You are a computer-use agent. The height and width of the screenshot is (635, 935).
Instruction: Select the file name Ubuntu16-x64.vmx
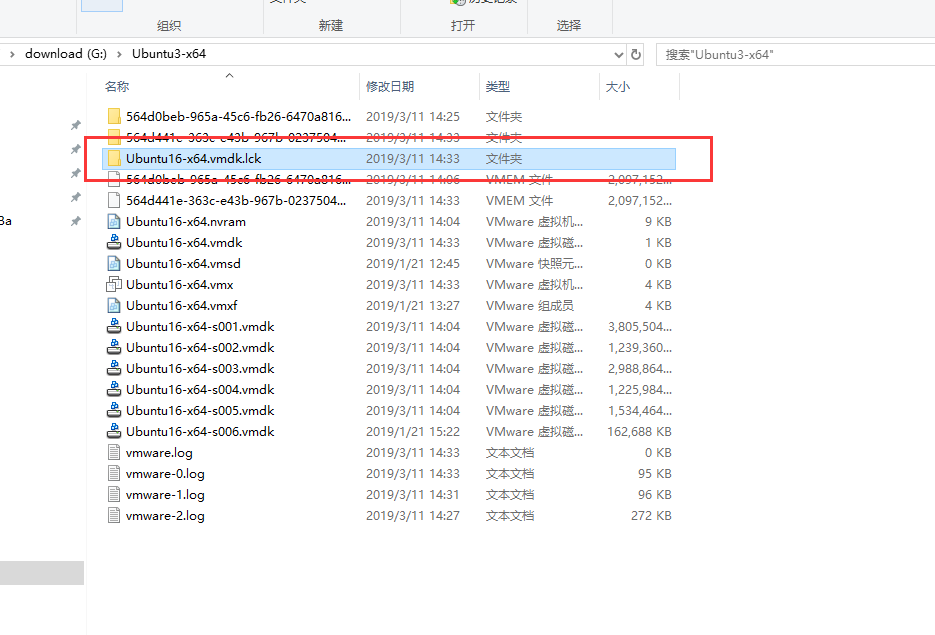(x=179, y=284)
